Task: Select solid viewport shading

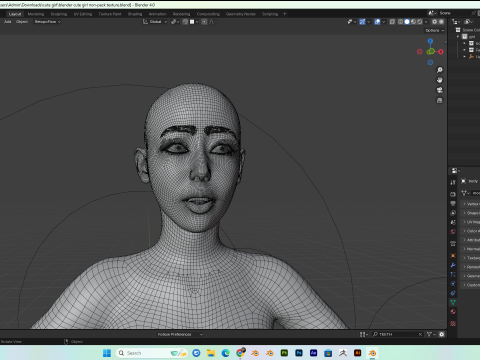Action: (407, 22)
